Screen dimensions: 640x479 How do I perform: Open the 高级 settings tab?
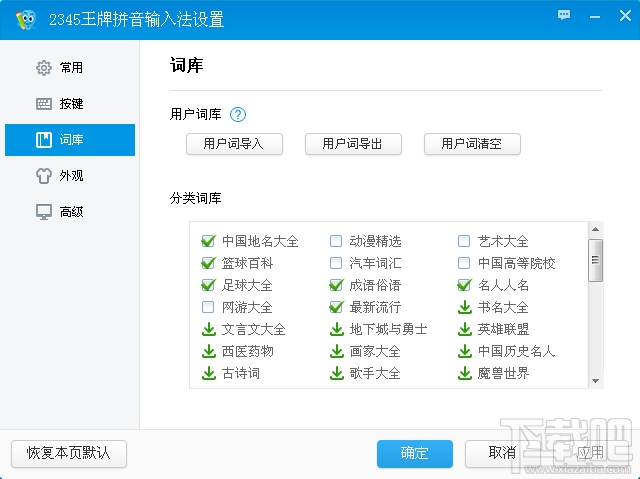(x=70, y=212)
